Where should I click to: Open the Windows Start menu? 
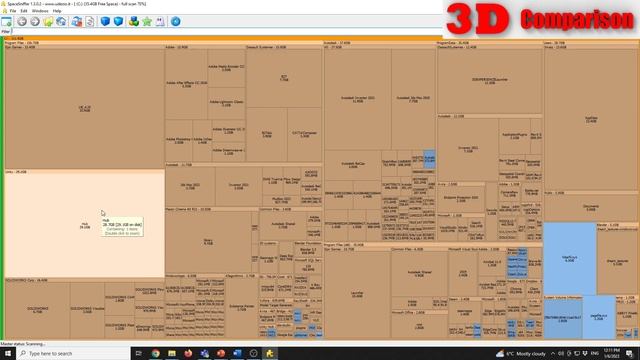click(7, 353)
